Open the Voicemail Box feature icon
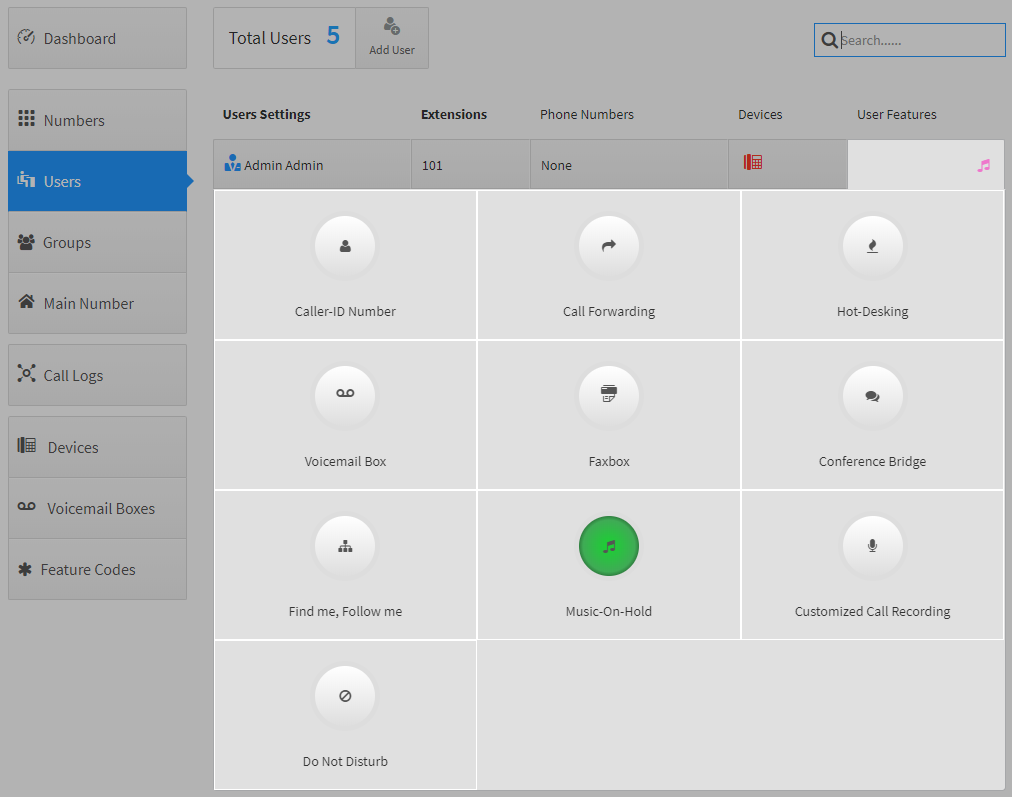Viewport: 1012px width, 797px height. point(345,396)
